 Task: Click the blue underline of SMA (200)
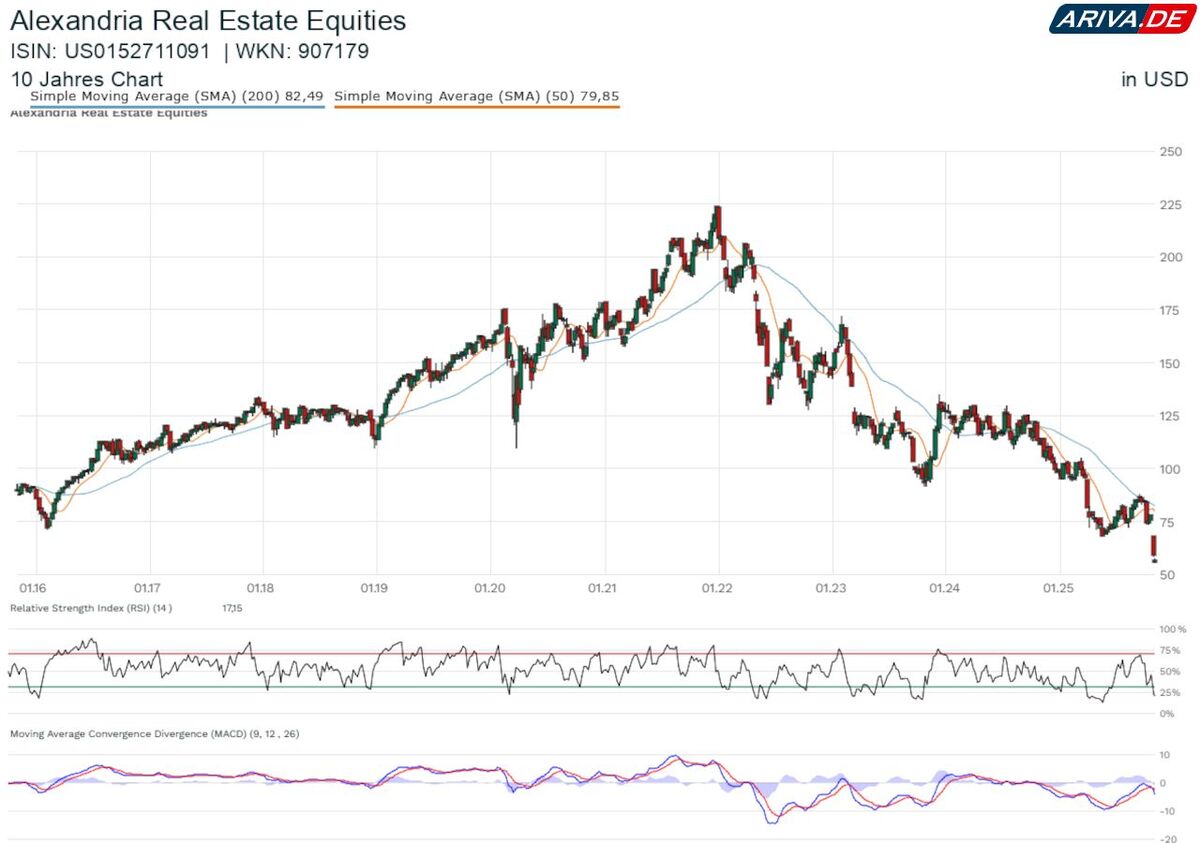(x=177, y=106)
